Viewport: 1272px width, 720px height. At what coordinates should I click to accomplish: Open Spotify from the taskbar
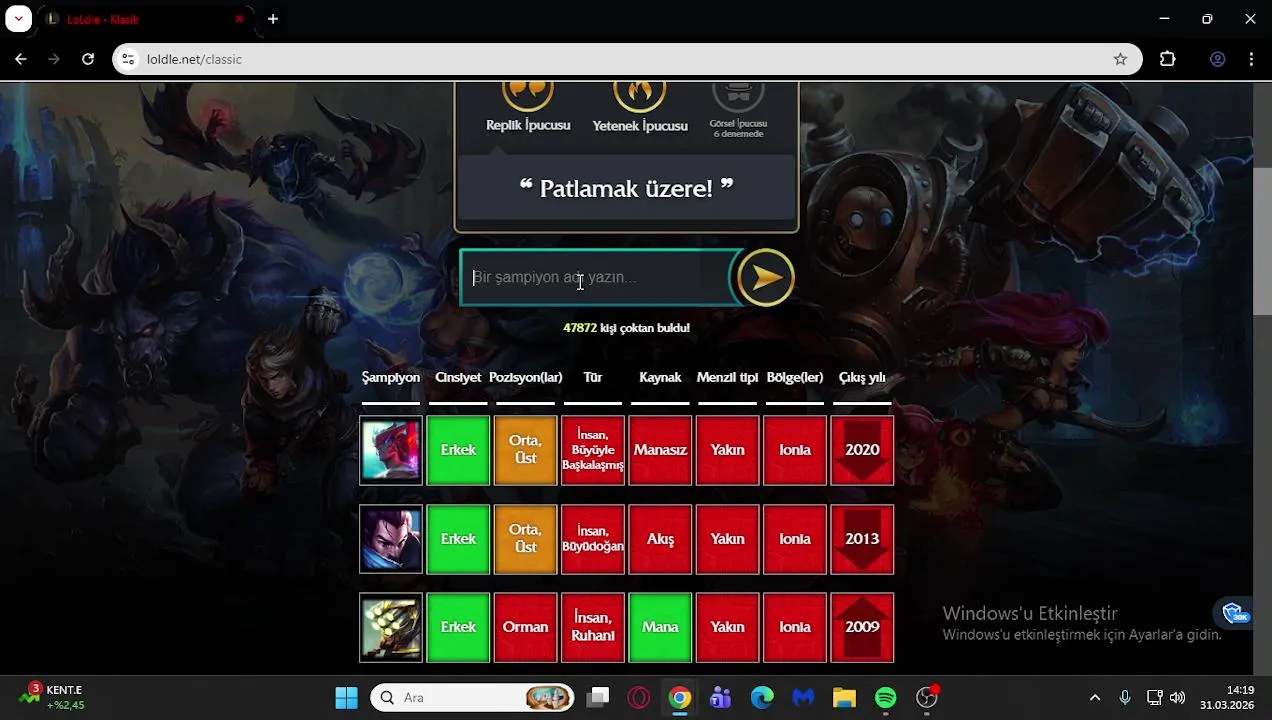pyautogui.click(x=886, y=698)
